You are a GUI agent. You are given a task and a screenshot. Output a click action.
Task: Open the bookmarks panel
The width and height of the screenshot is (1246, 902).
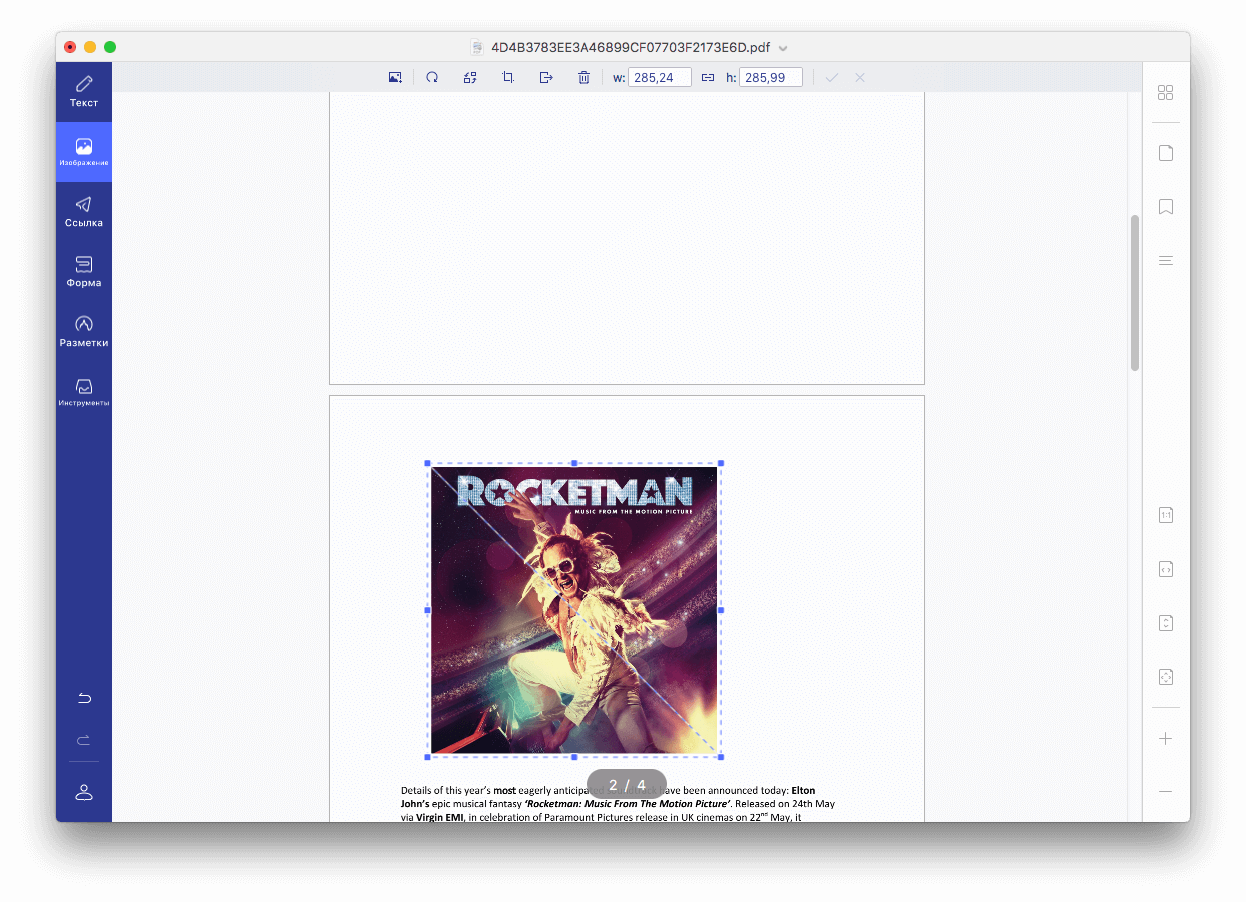click(x=1166, y=207)
